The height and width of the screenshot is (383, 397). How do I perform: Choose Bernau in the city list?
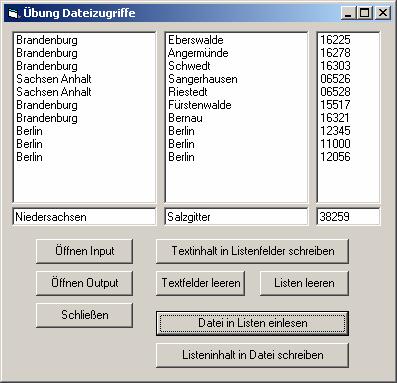click(236, 118)
